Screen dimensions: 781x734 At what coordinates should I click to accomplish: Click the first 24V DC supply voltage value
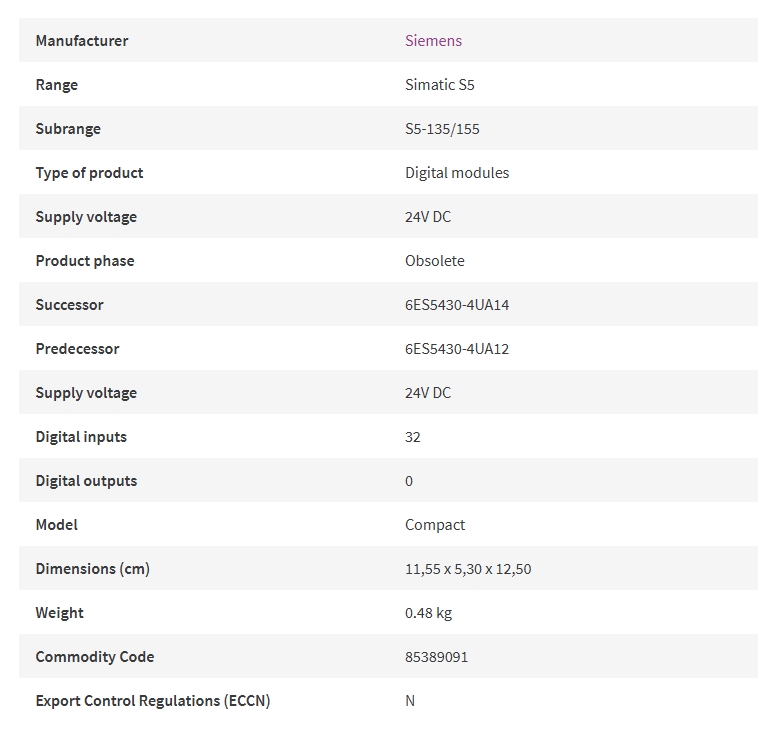428,217
